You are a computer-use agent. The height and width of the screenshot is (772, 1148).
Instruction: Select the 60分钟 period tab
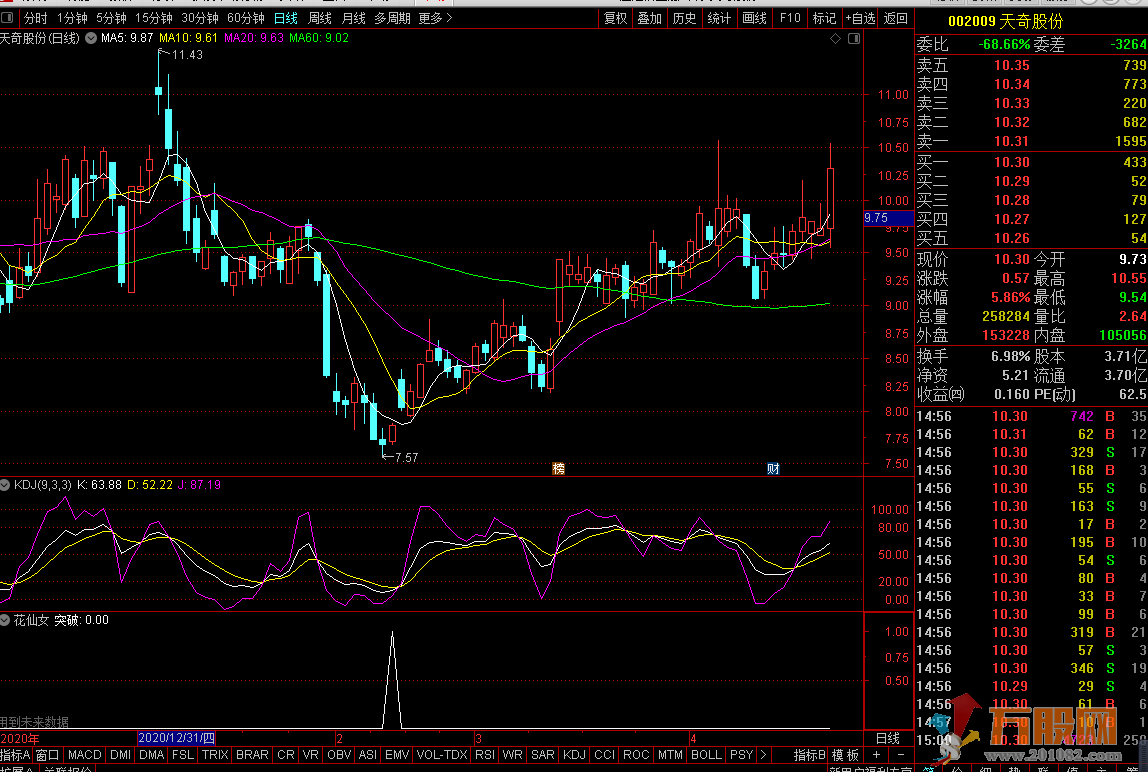point(246,18)
